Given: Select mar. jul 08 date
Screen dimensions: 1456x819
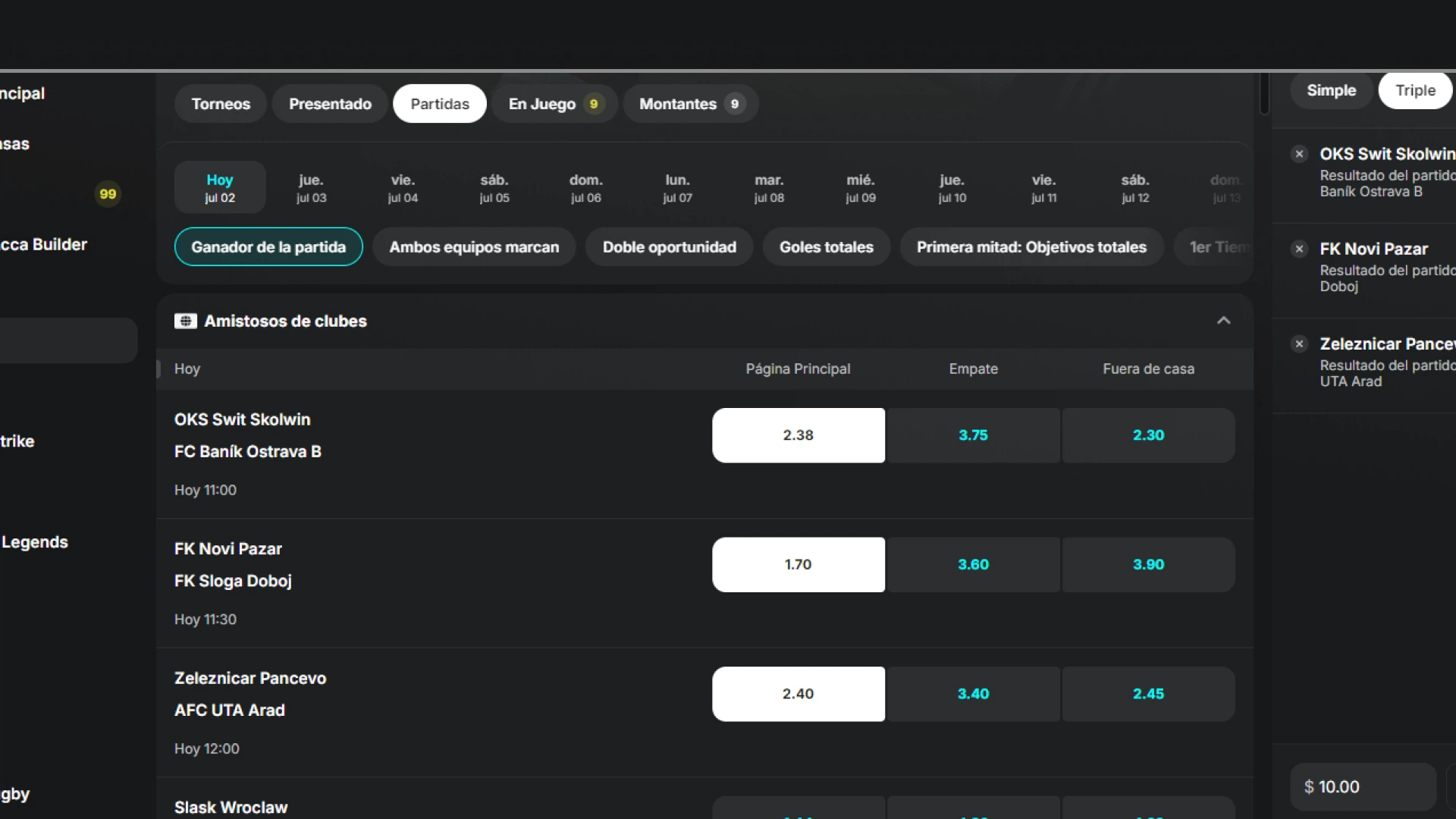Looking at the screenshot, I should point(769,187).
